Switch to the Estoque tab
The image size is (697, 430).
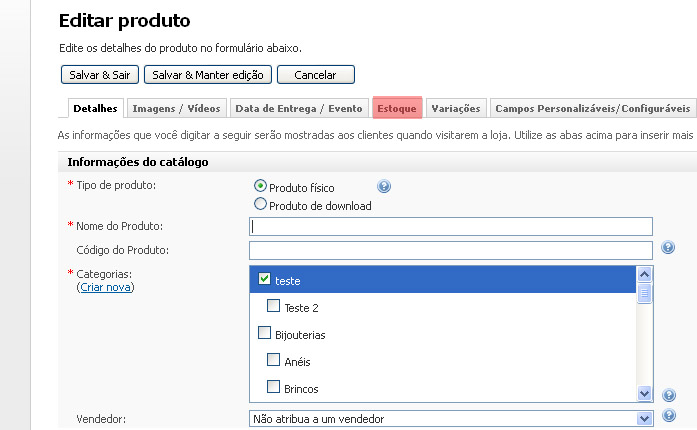397,108
